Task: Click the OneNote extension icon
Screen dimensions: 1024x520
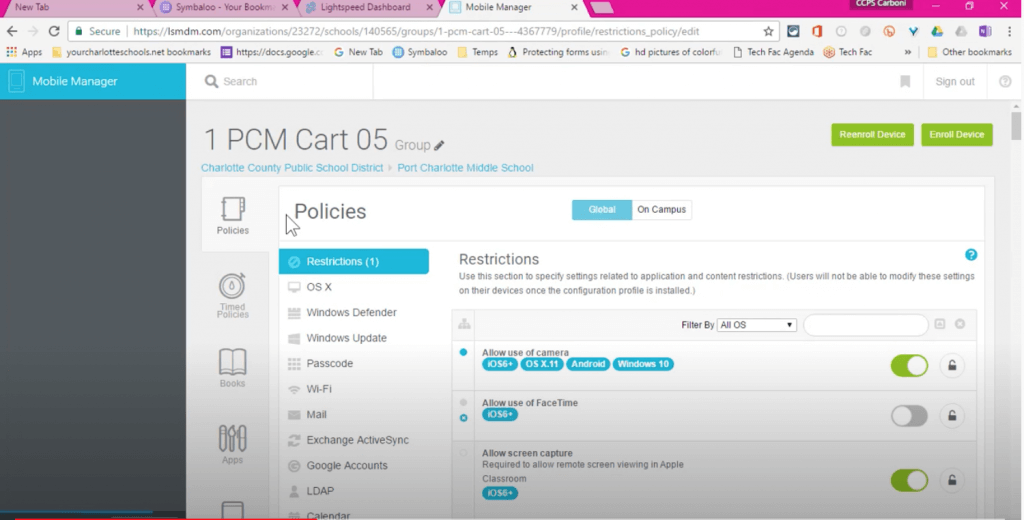Action: tap(985, 31)
